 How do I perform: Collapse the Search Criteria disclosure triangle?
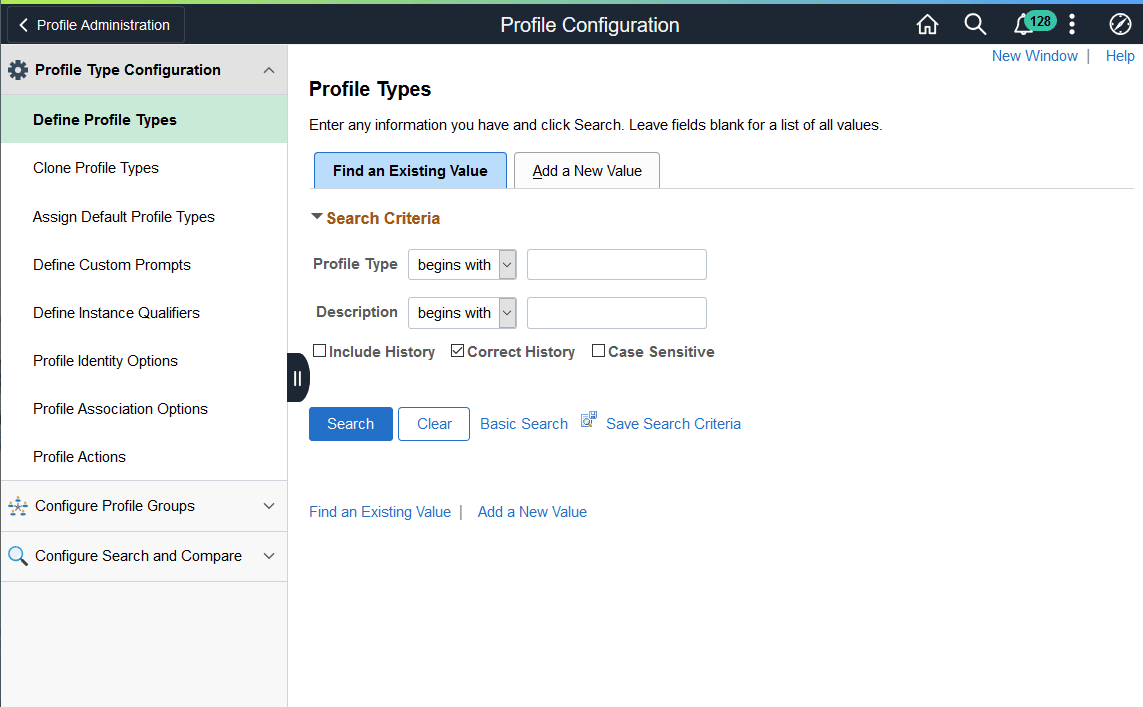(316, 216)
